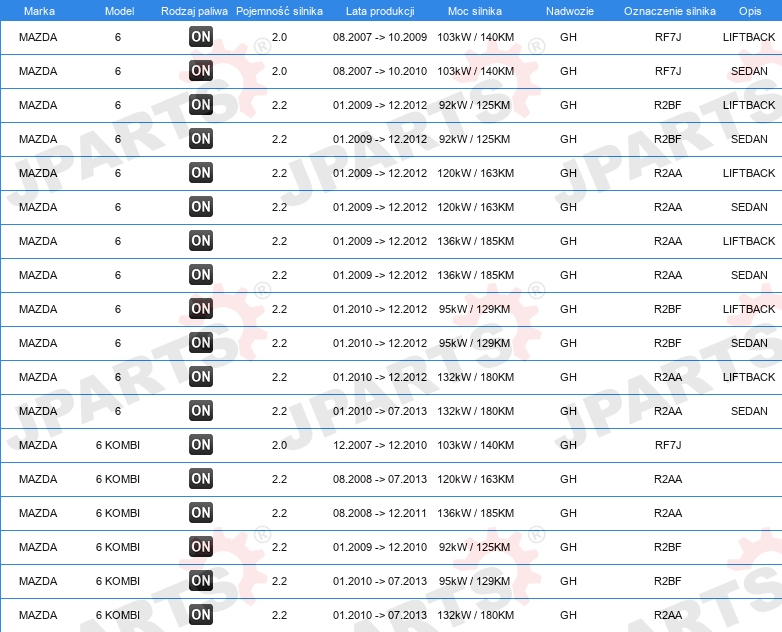Click 2.0 in the 08.2007 -> 10.2009 row
This screenshot has height=632, width=782.
[279, 37]
